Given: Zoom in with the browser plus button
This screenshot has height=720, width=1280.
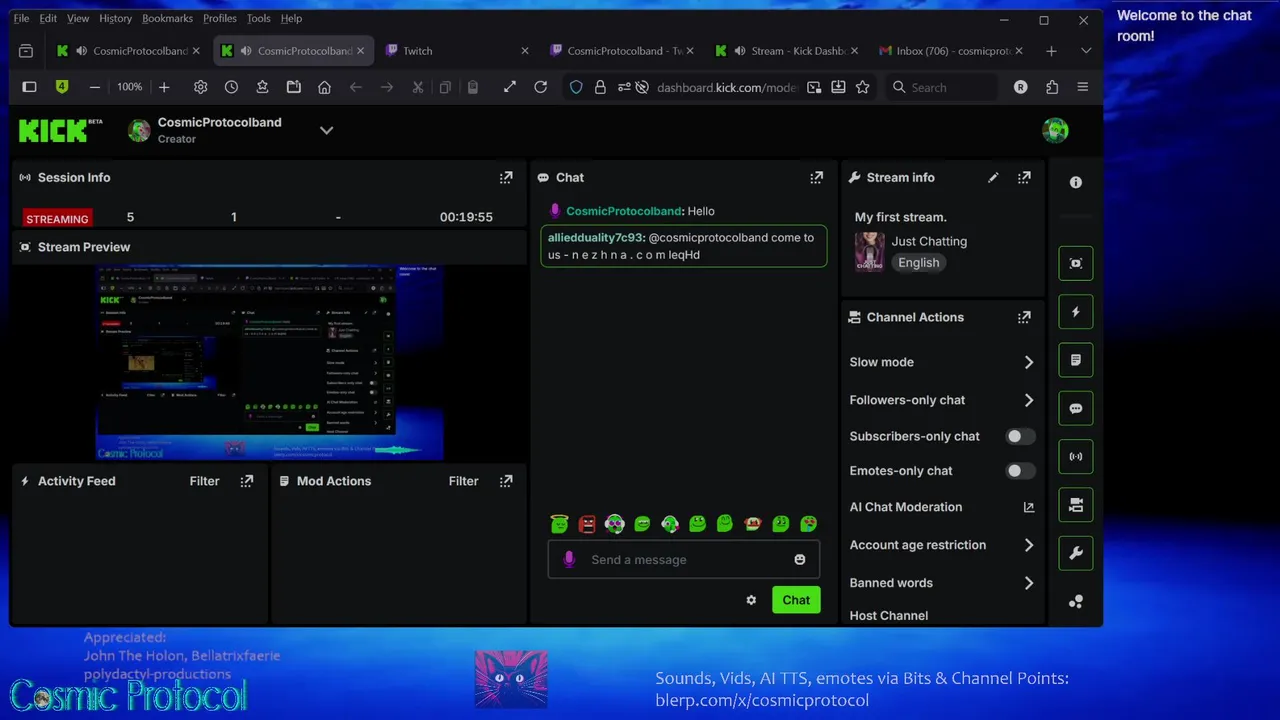Looking at the screenshot, I should click(x=164, y=87).
